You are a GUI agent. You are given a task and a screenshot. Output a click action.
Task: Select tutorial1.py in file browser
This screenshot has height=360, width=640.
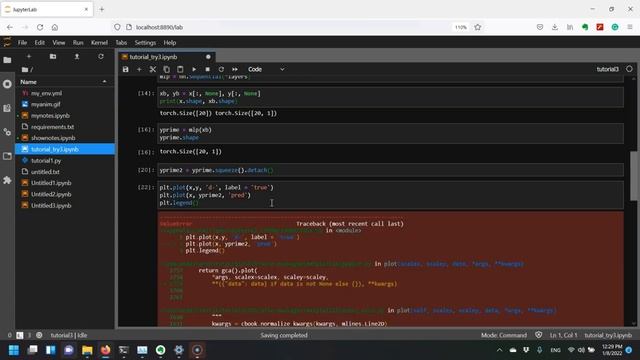65,160
